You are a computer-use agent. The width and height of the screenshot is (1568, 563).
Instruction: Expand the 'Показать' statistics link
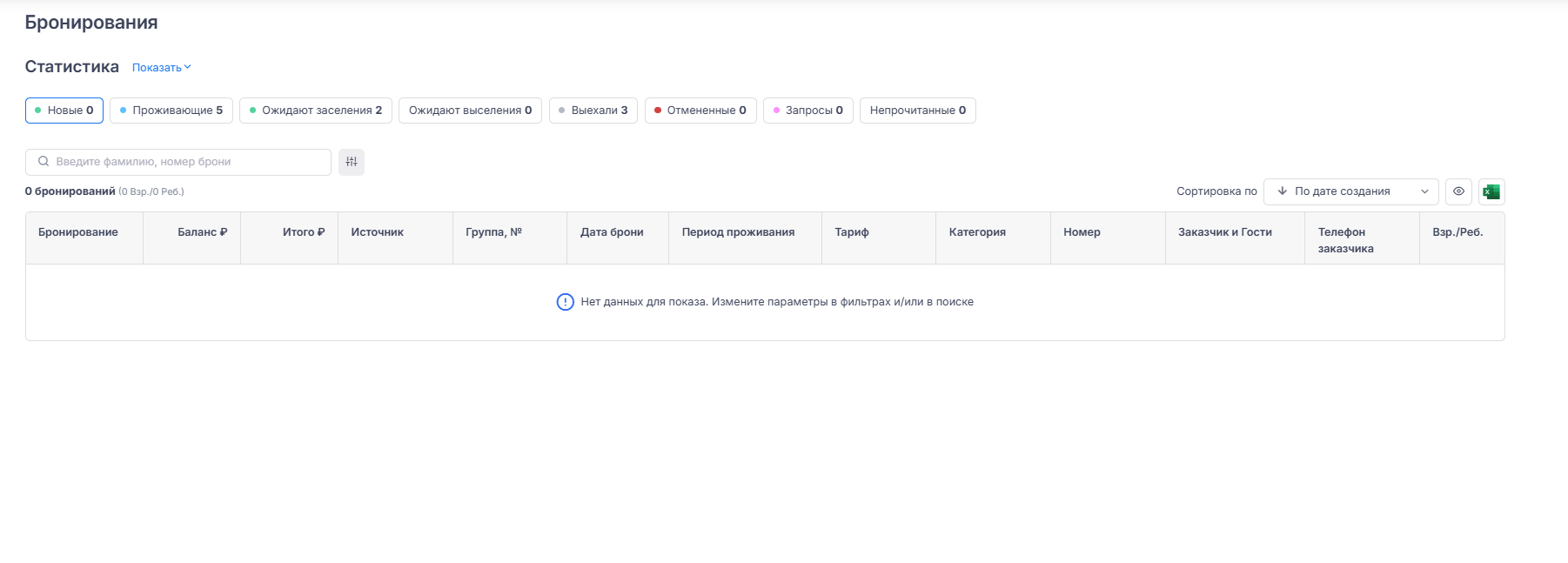pyautogui.click(x=161, y=68)
